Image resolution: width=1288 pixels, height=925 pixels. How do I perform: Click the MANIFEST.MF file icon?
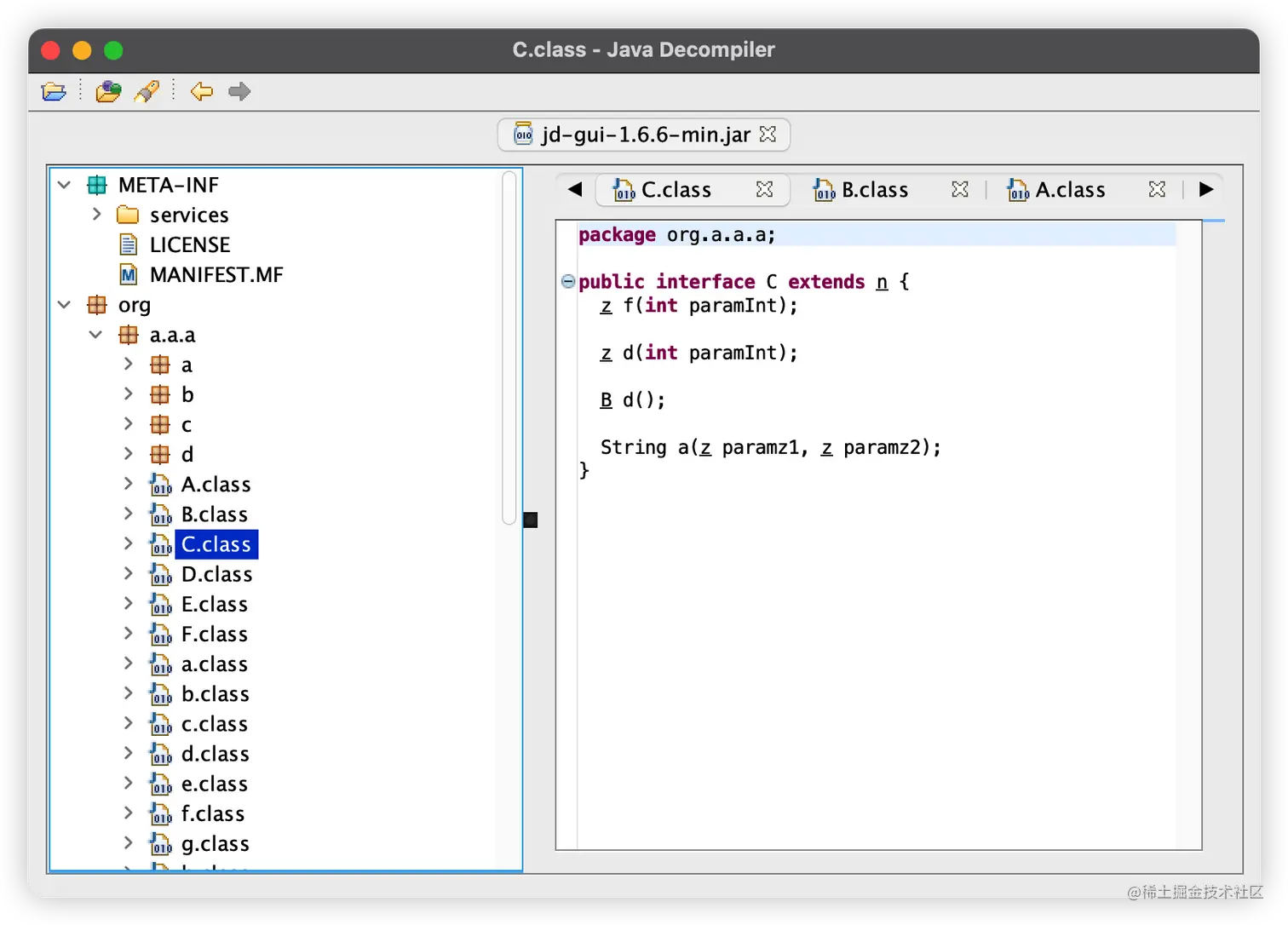pyautogui.click(x=128, y=275)
